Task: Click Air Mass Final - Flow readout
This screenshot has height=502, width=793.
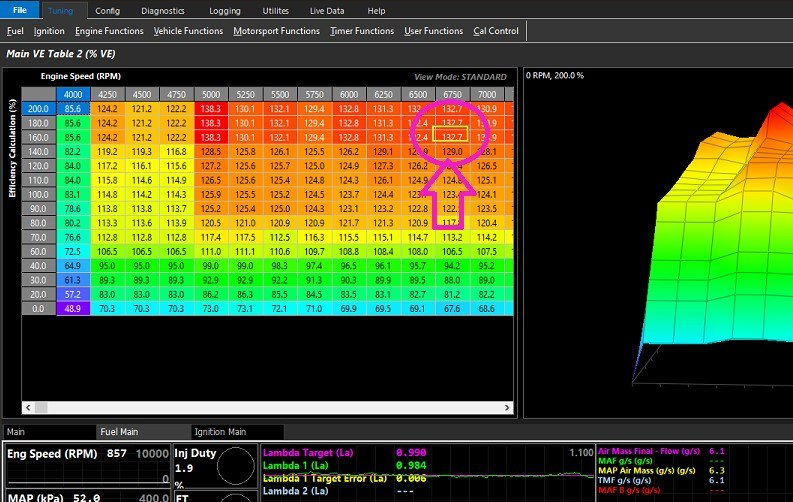Action: pos(662,451)
